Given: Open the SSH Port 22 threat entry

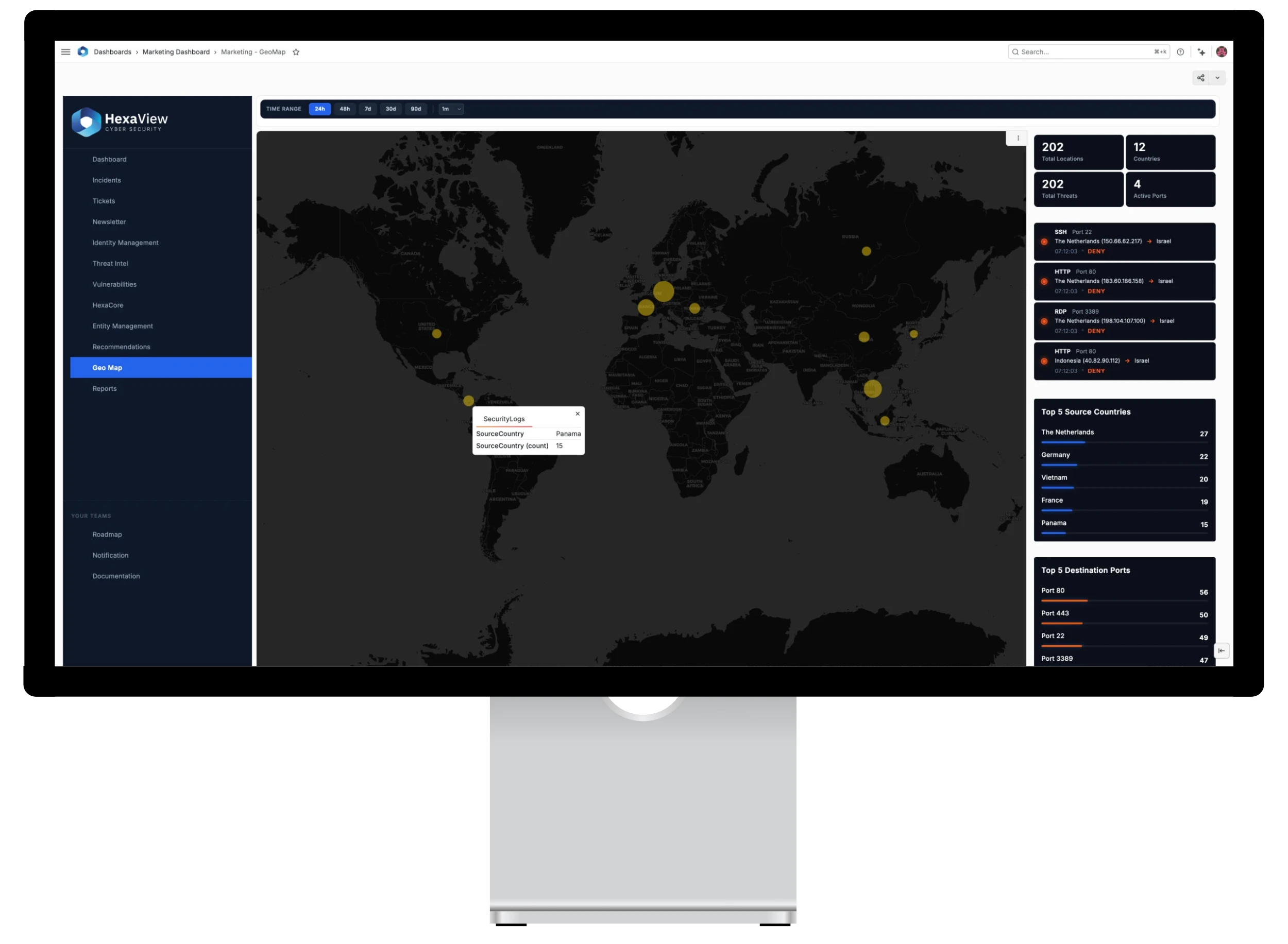Looking at the screenshot, I should pos(1126,242).
